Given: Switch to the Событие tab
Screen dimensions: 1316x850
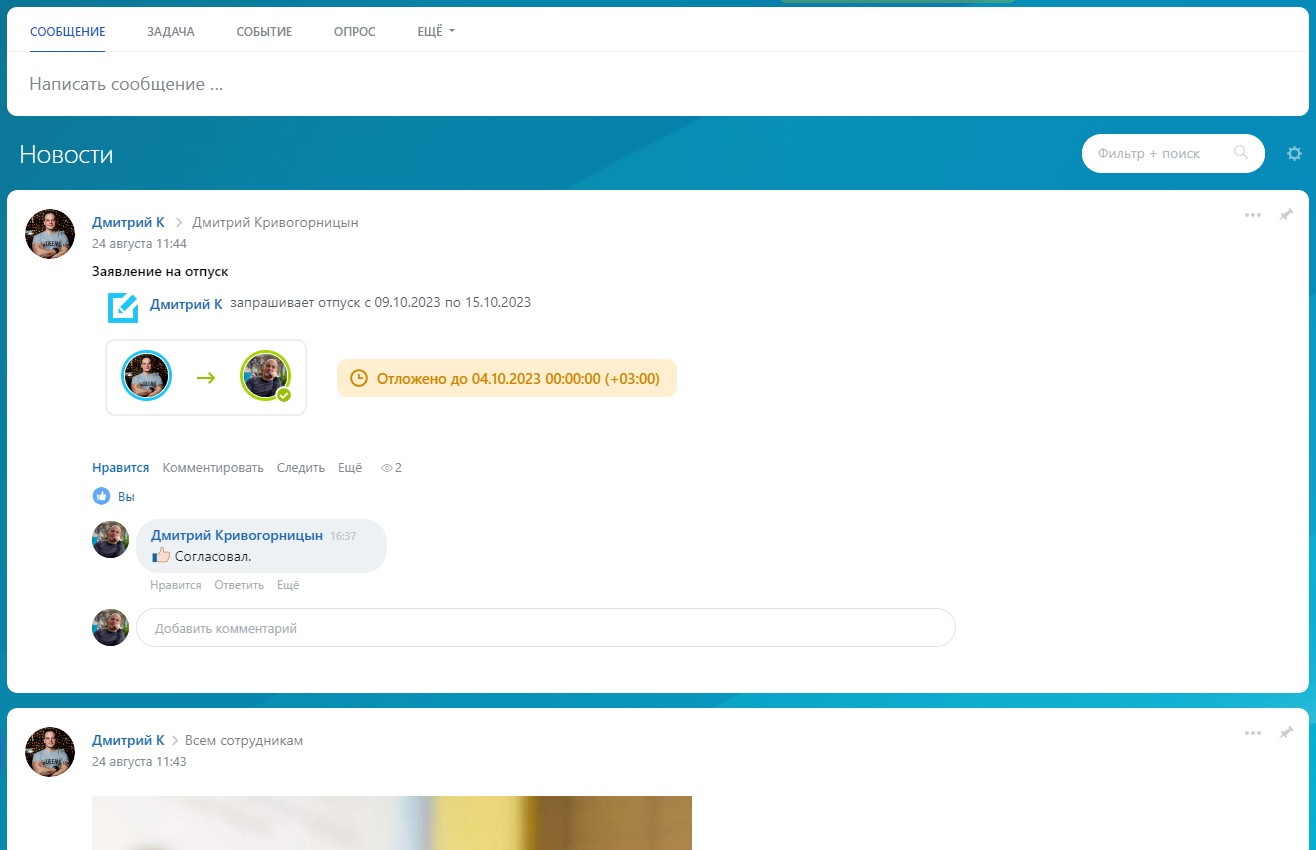Looking at the screenshot, I should (264, 32).
